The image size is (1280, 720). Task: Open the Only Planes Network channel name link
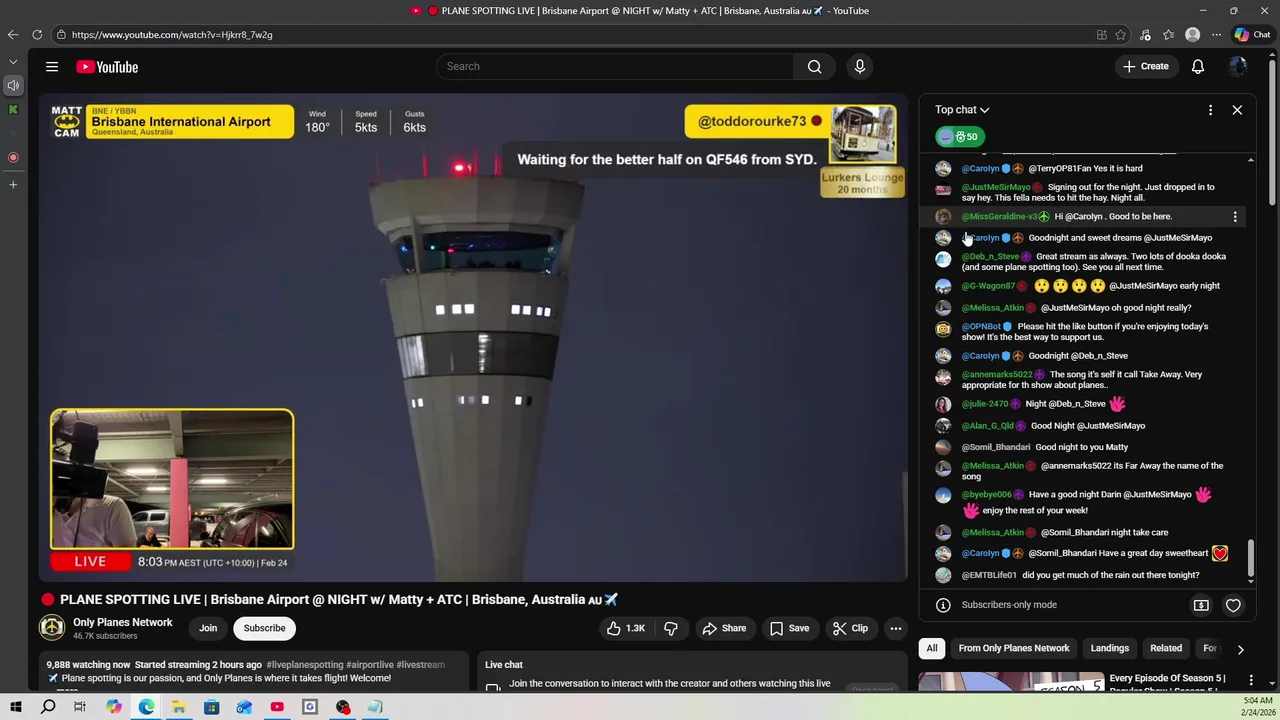point(122,622)
